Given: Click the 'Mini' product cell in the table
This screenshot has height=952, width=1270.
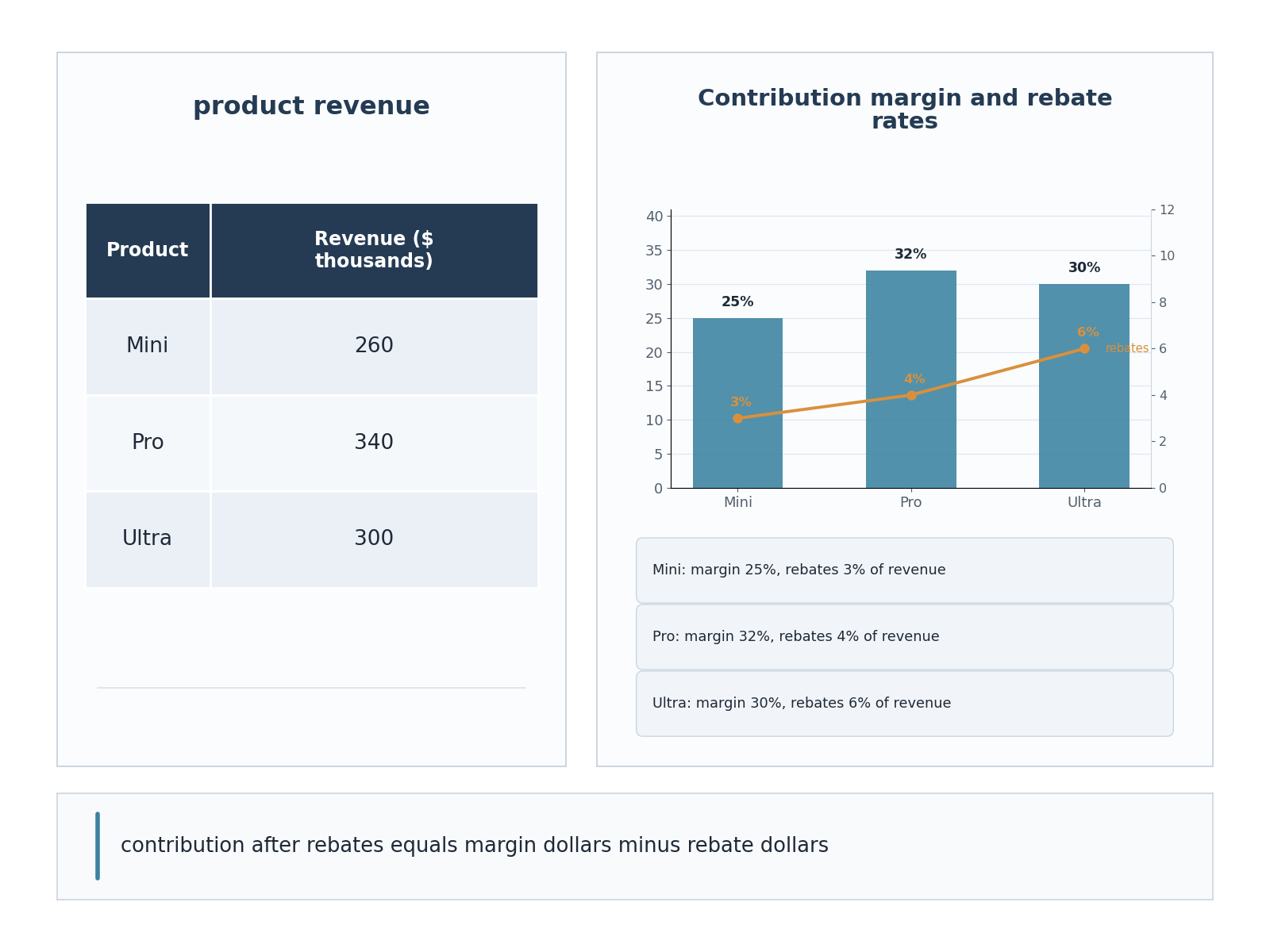Looking at the screenshot, I should pos(148,346).
